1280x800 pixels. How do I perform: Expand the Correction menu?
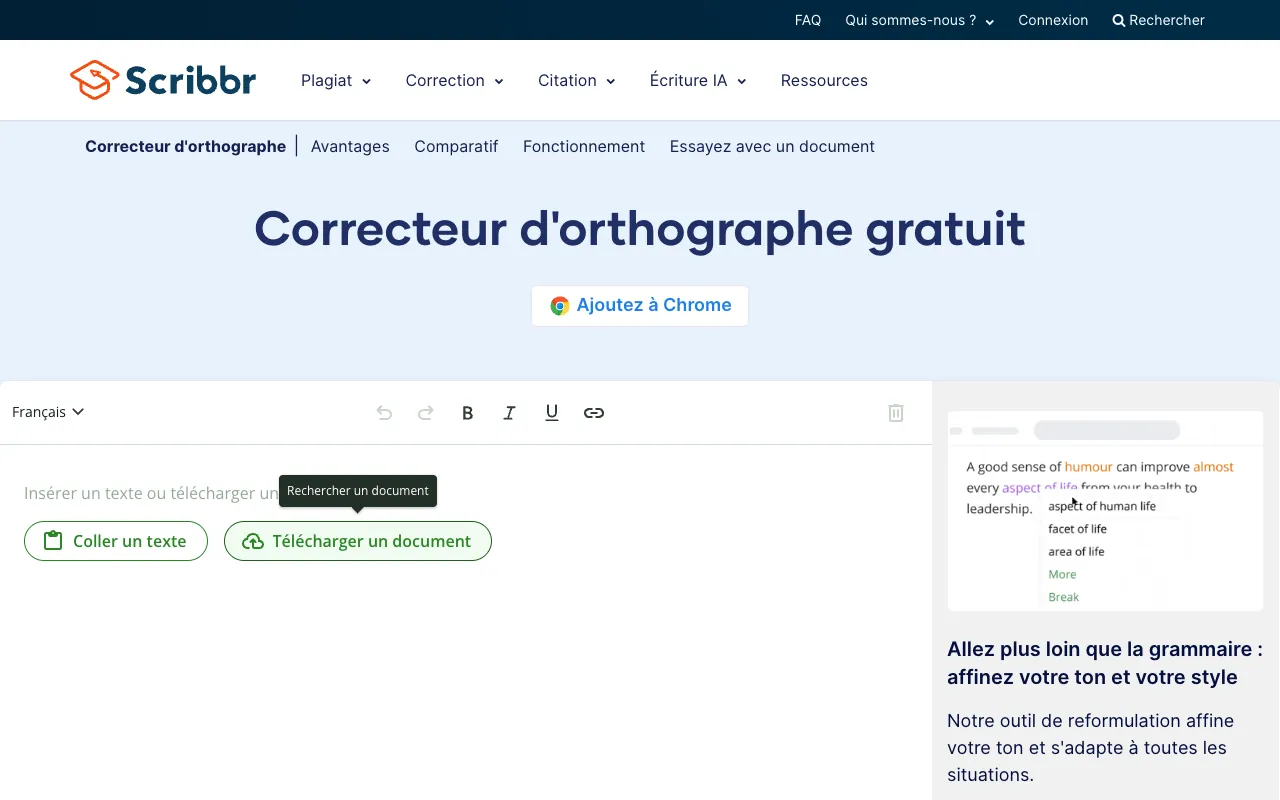tap(454, 81)
